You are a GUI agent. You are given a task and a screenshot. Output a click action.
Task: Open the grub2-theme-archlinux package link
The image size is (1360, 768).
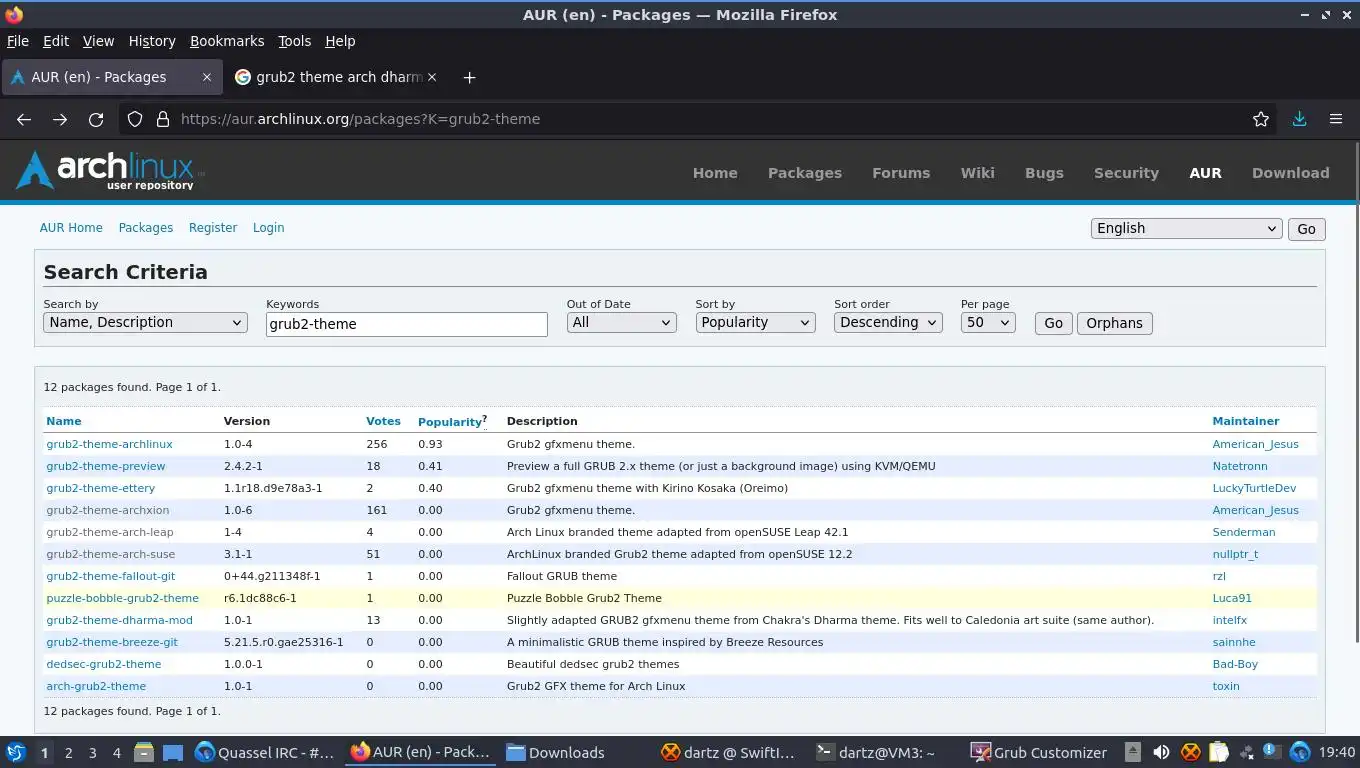coord(109,444)
